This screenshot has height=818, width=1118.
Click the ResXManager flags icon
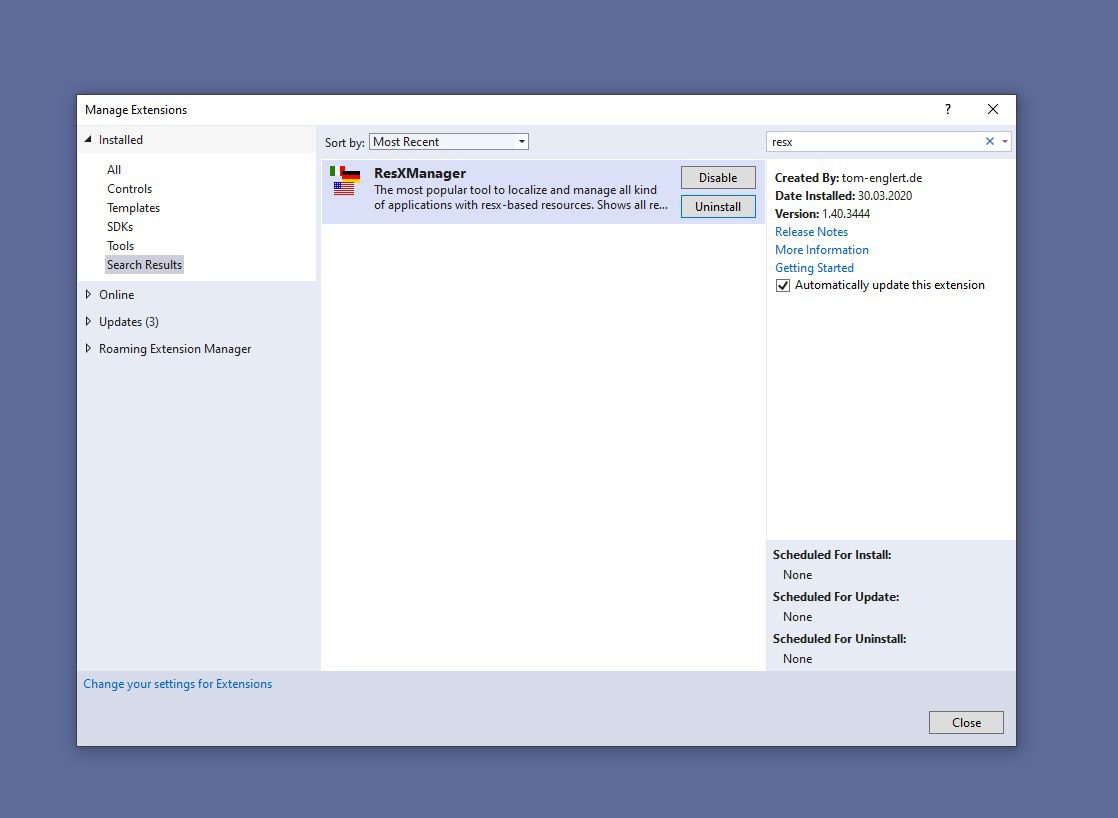click(344, 180)
